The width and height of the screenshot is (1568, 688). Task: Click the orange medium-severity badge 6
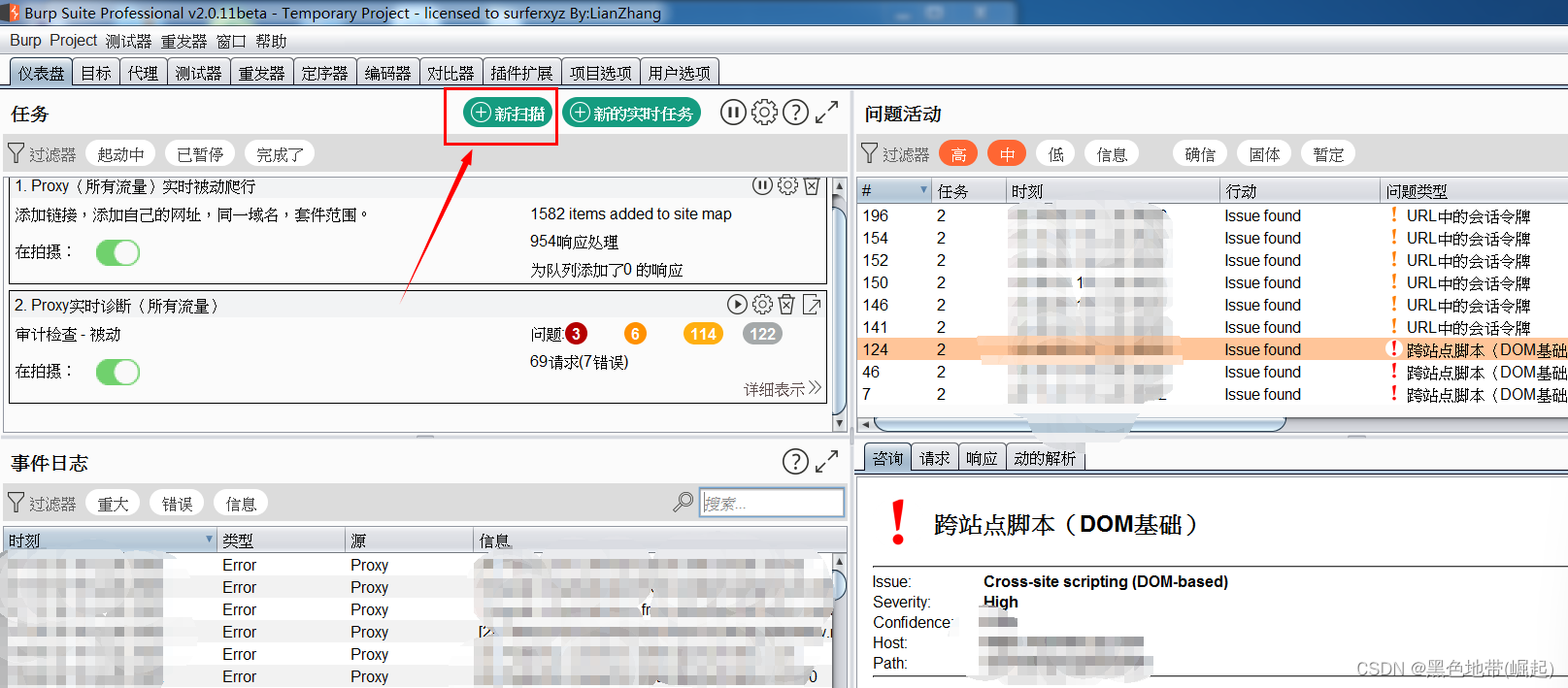pyautogui.click(x=635, y=334)
